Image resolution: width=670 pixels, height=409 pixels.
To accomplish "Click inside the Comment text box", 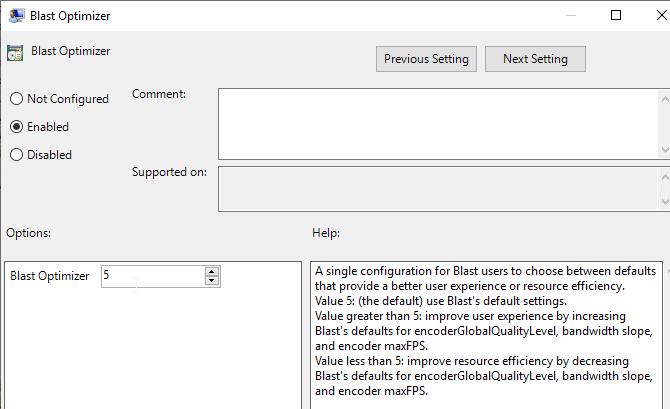I will point(439,124).
